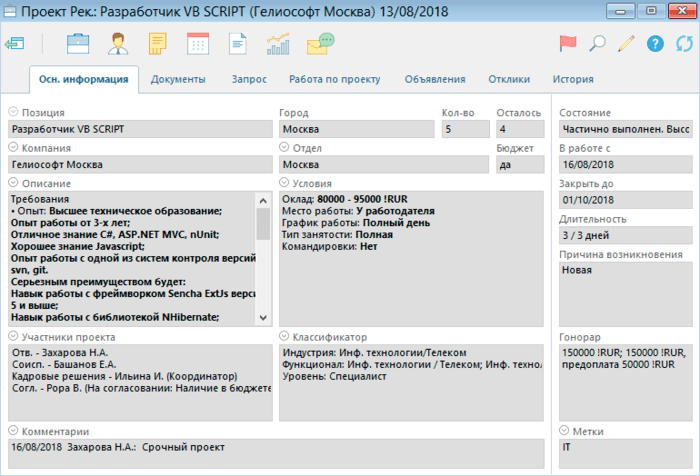Expand the Отдел section chevron
This screenshot has height=476, width=700.
coord(284,146)
